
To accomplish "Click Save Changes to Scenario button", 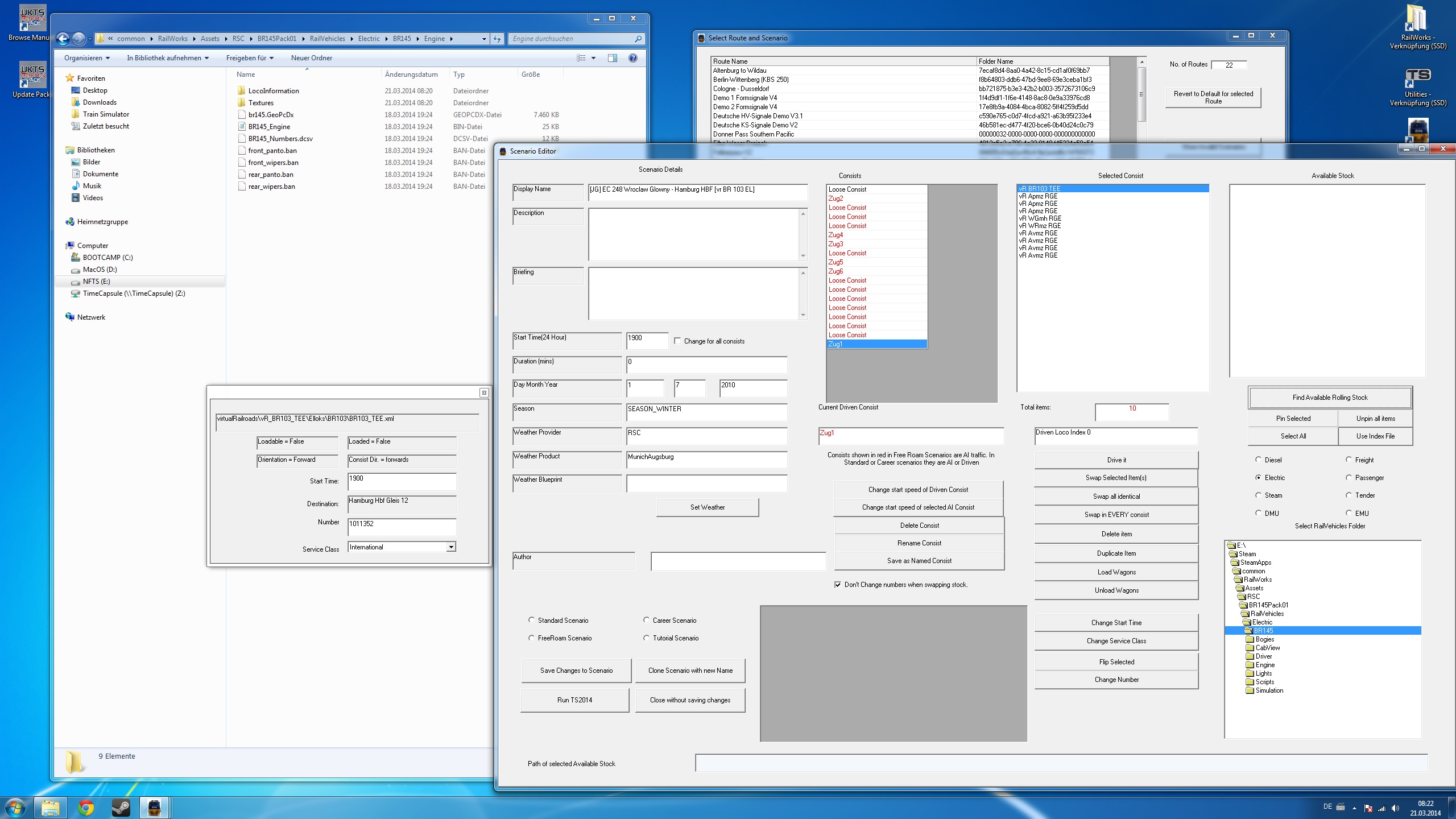I will click(x=576, y=671).
